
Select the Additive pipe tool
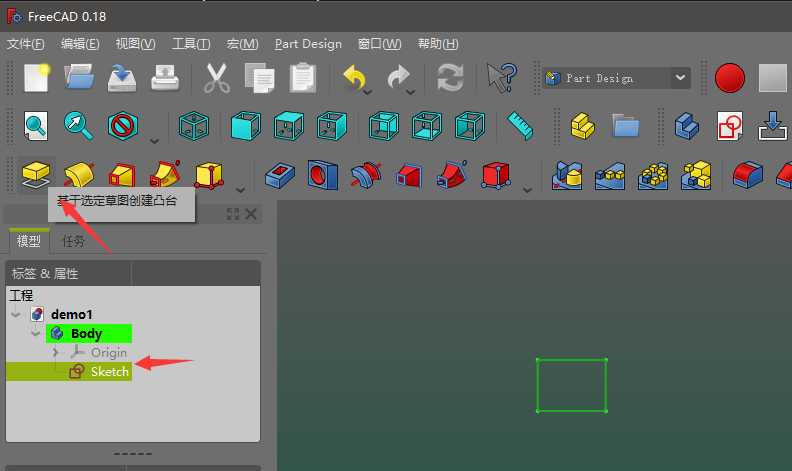[166, 175]
